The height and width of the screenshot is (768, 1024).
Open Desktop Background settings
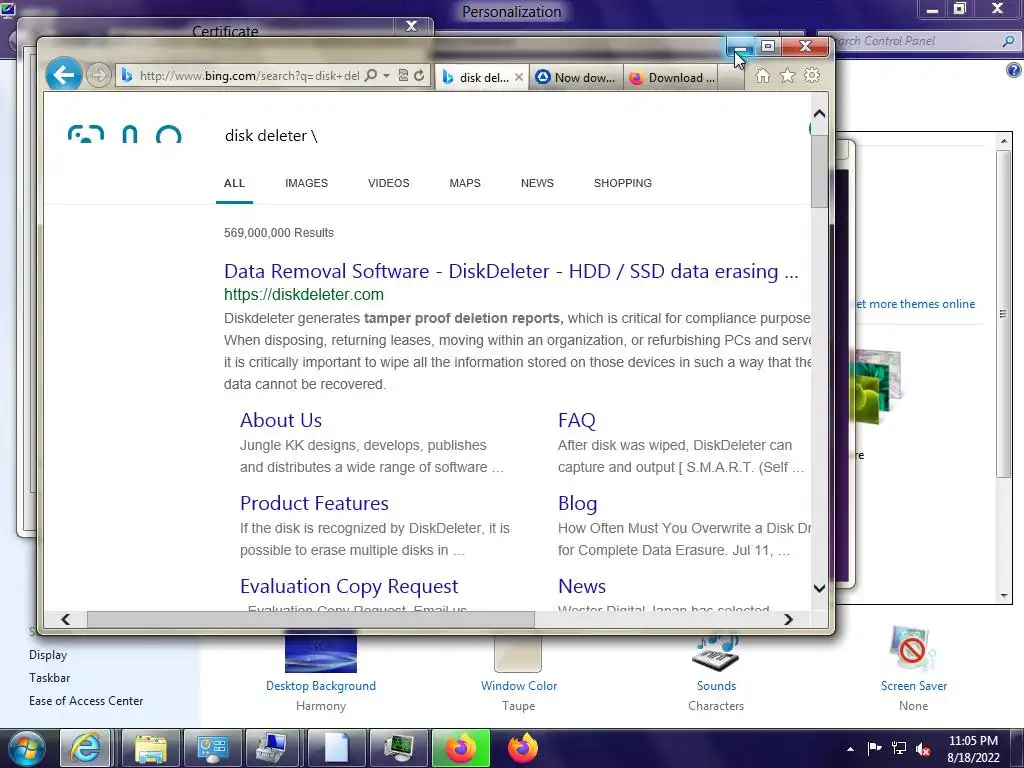point(321,686)
